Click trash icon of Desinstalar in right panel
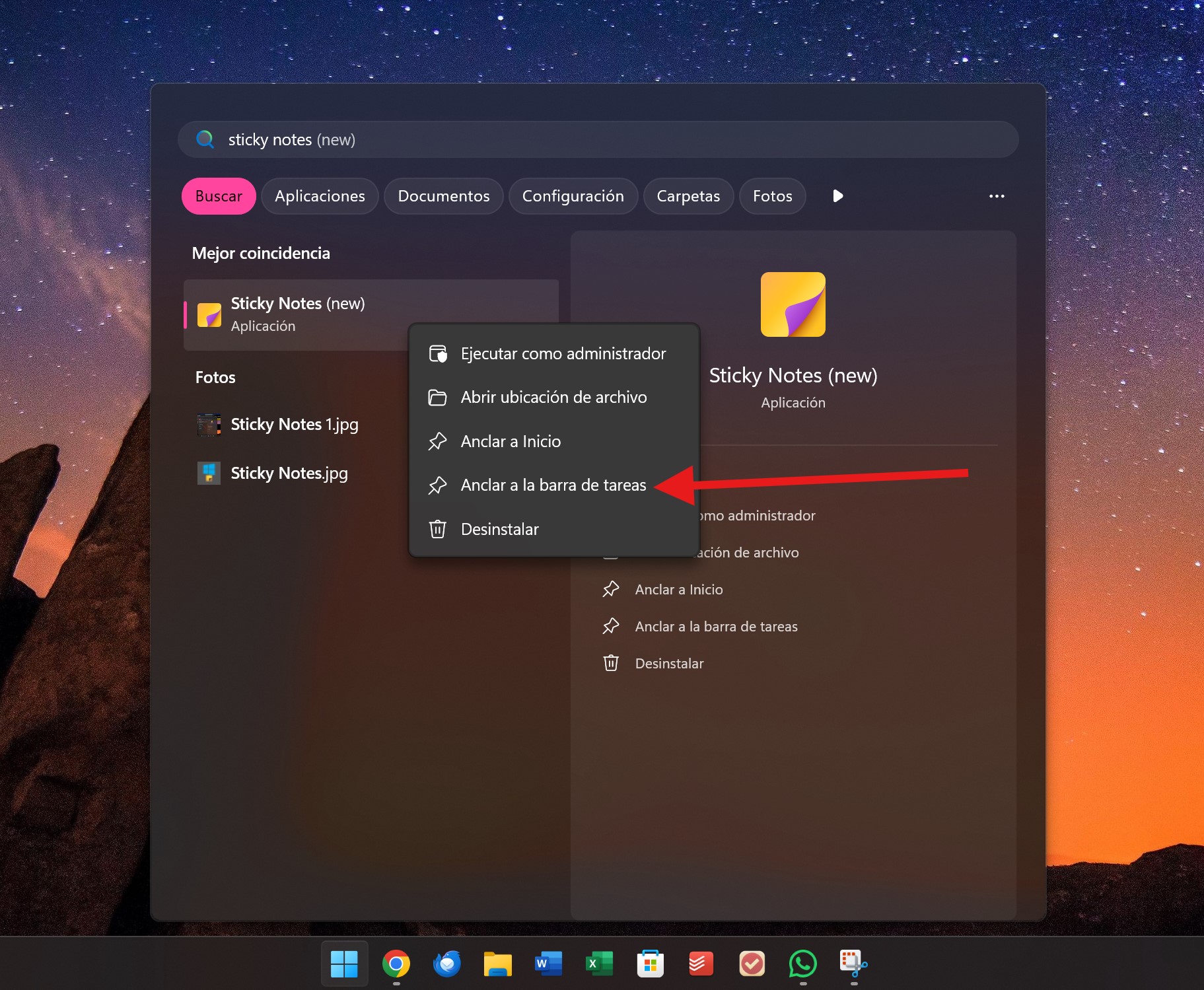The image size is (1204, 990). tap(611, 663)
